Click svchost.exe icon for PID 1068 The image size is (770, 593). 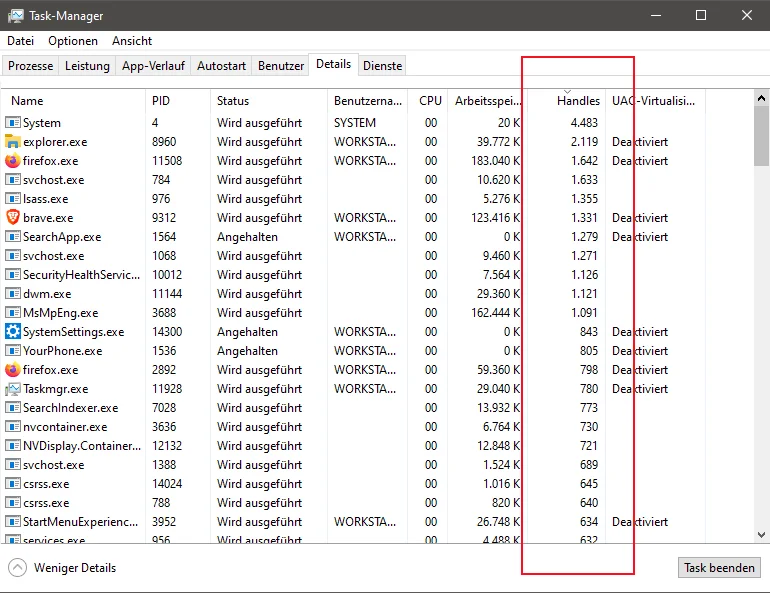13,256
